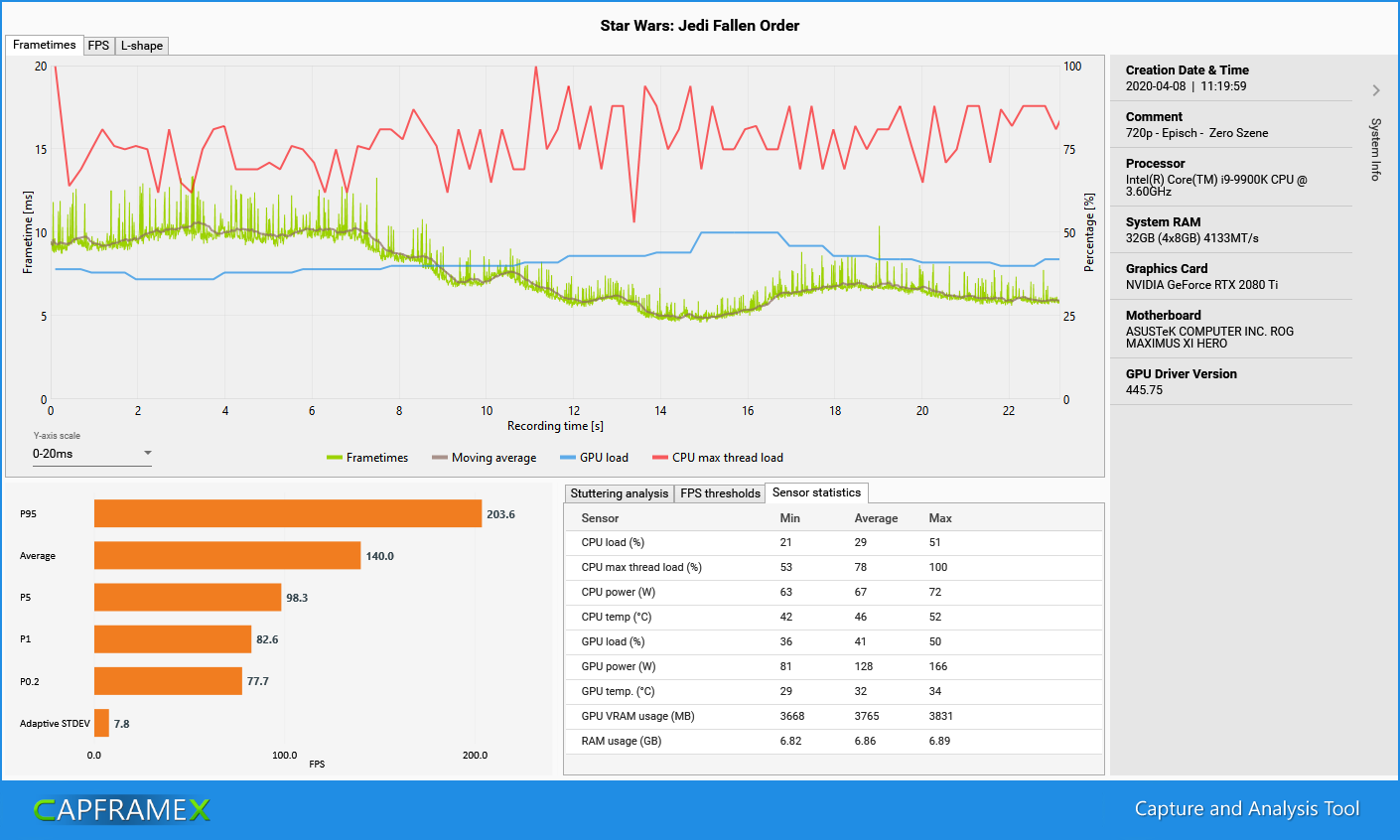
Task: Switch to the L-shape tab
Action: tap(142, 46)
